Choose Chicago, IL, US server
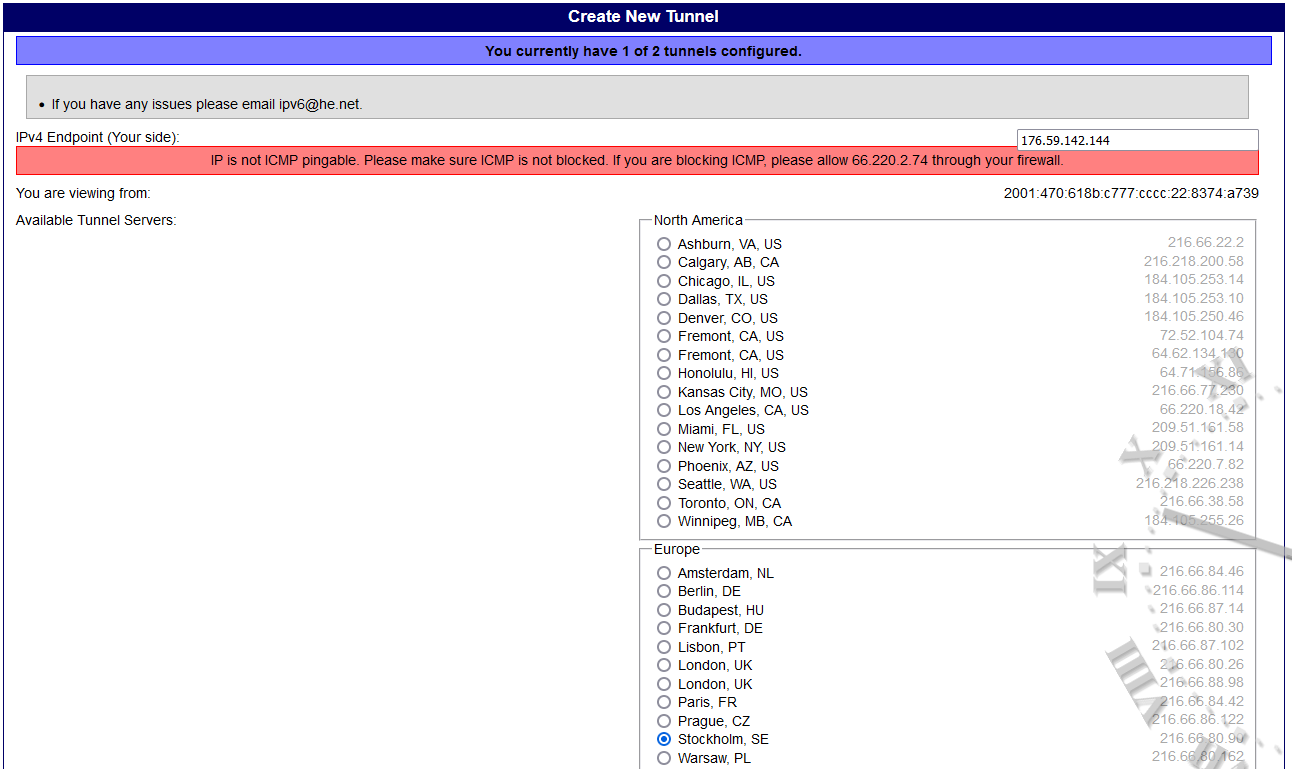Screen dimensions: 1292x769 (x=664, y=281)
